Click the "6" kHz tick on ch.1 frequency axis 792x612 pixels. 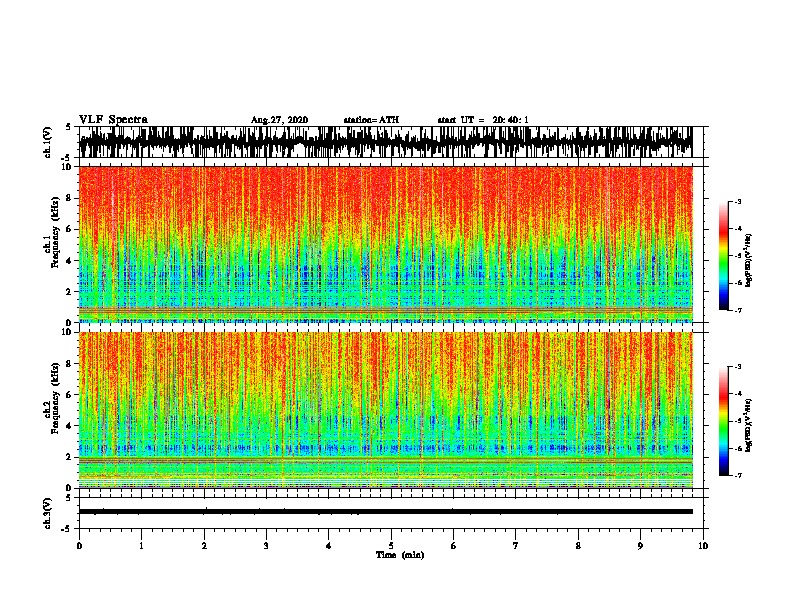[71, 229]
